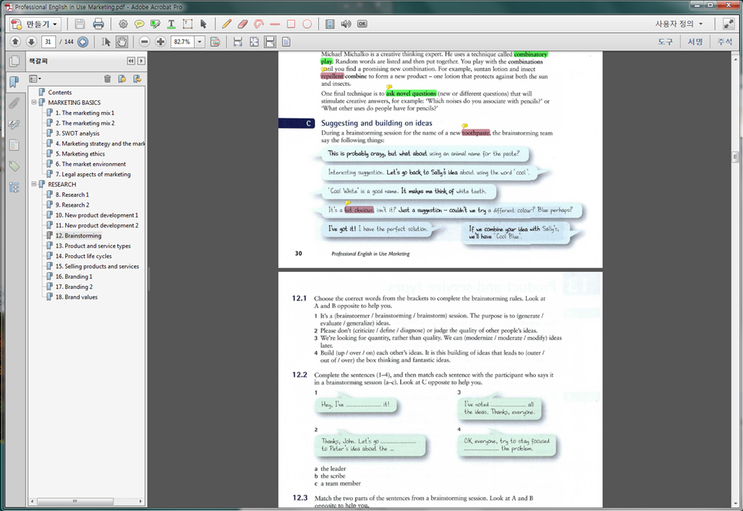Open the bookmark options menu dropdown
Viewport: 743px width, 511px height.
click(35, 79)
